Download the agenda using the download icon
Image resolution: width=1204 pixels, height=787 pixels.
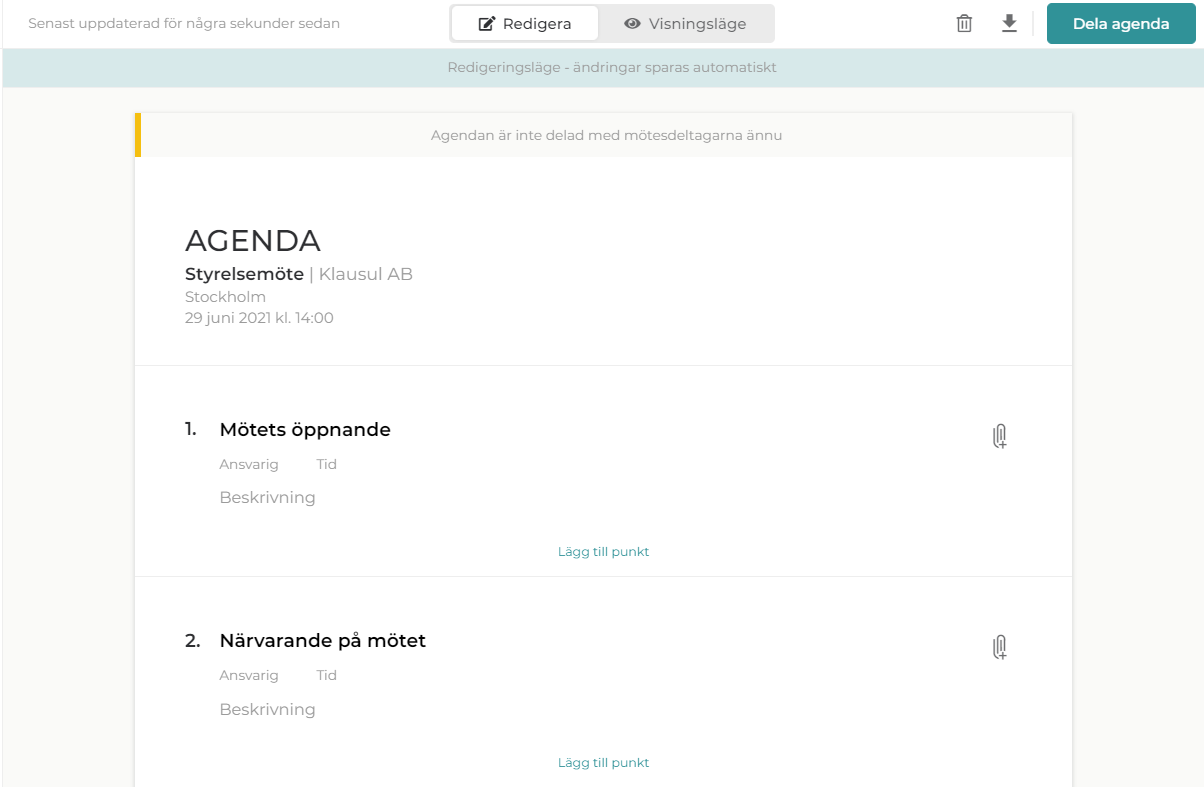1009,24
